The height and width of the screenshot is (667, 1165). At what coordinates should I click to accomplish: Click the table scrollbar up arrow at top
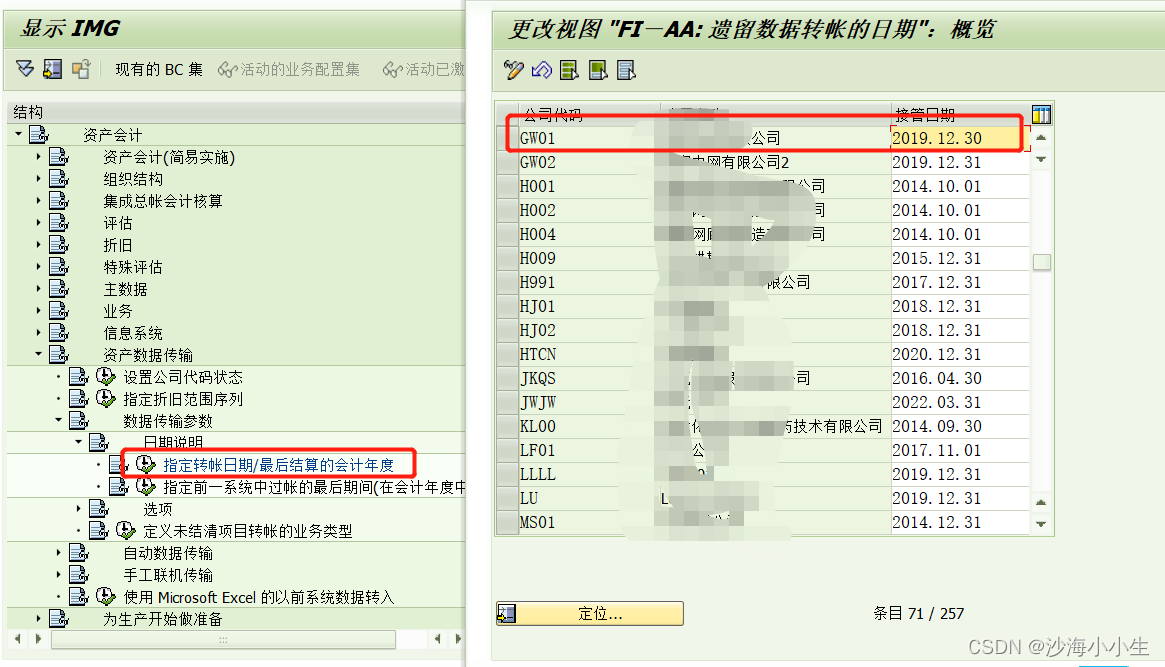point(1042,137)
